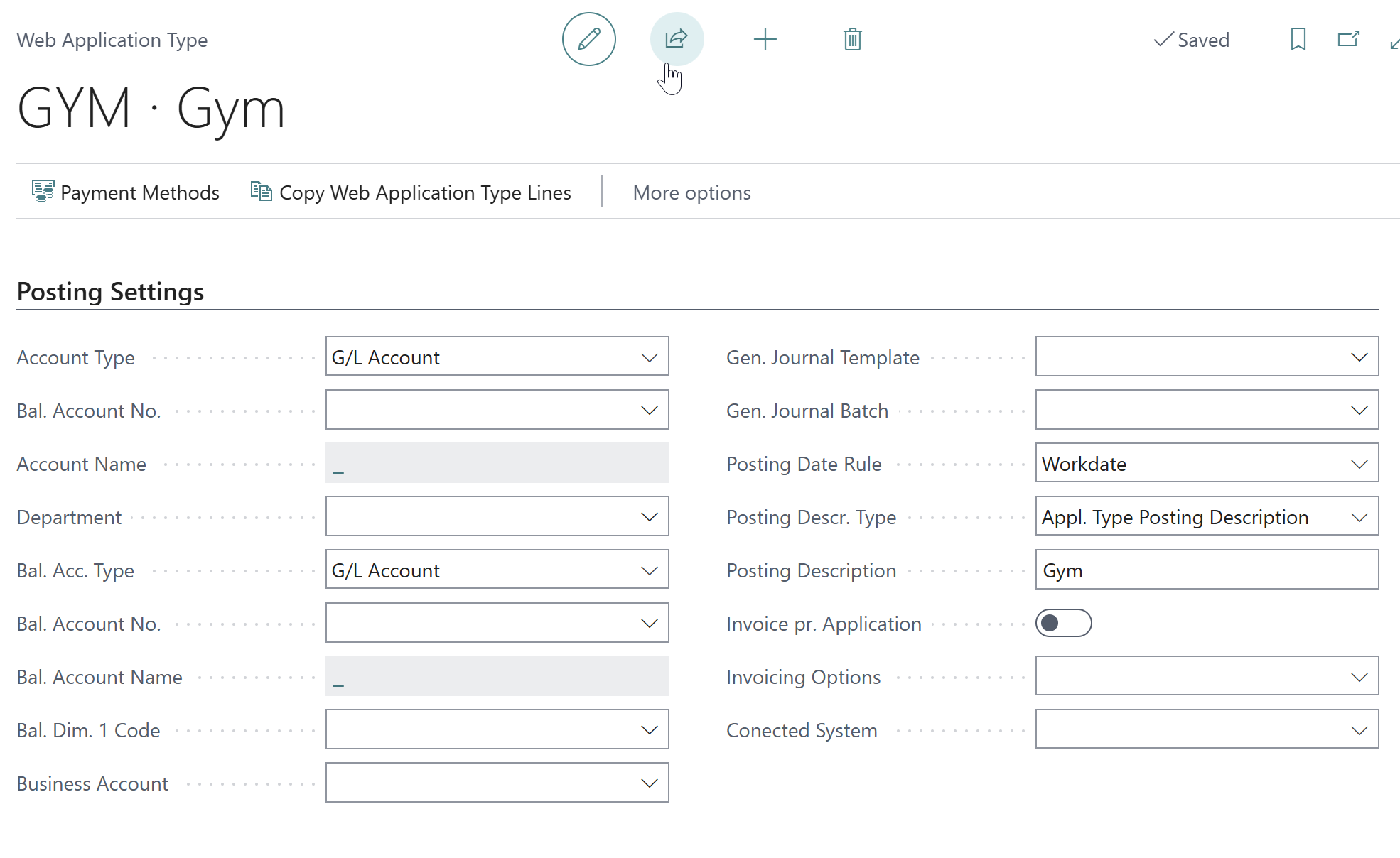Screen dimensions: 1400x858
Task: Click the plus icon for new record
Action: (765, 39)
